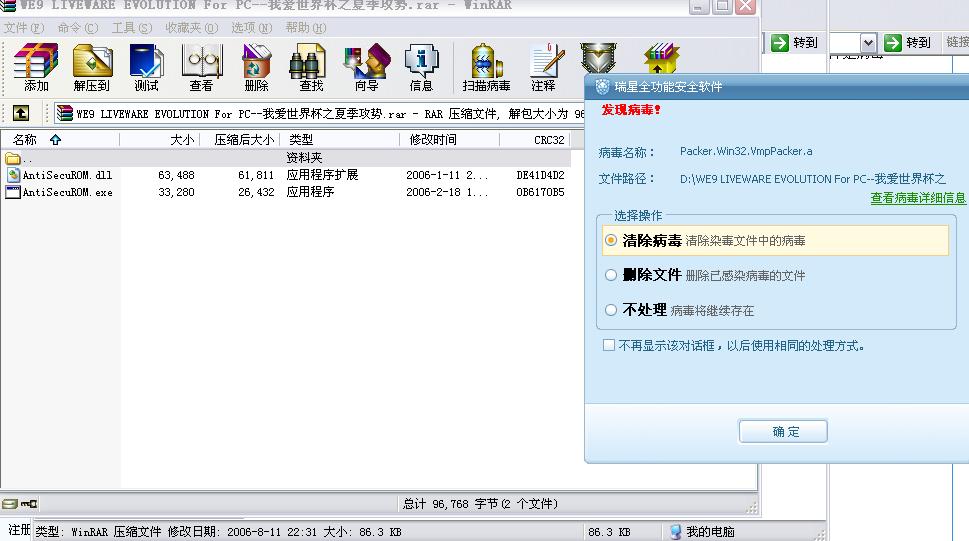Click the WinRAR window resize grip
The image size is (969, 541).
[x=751, y=508]
